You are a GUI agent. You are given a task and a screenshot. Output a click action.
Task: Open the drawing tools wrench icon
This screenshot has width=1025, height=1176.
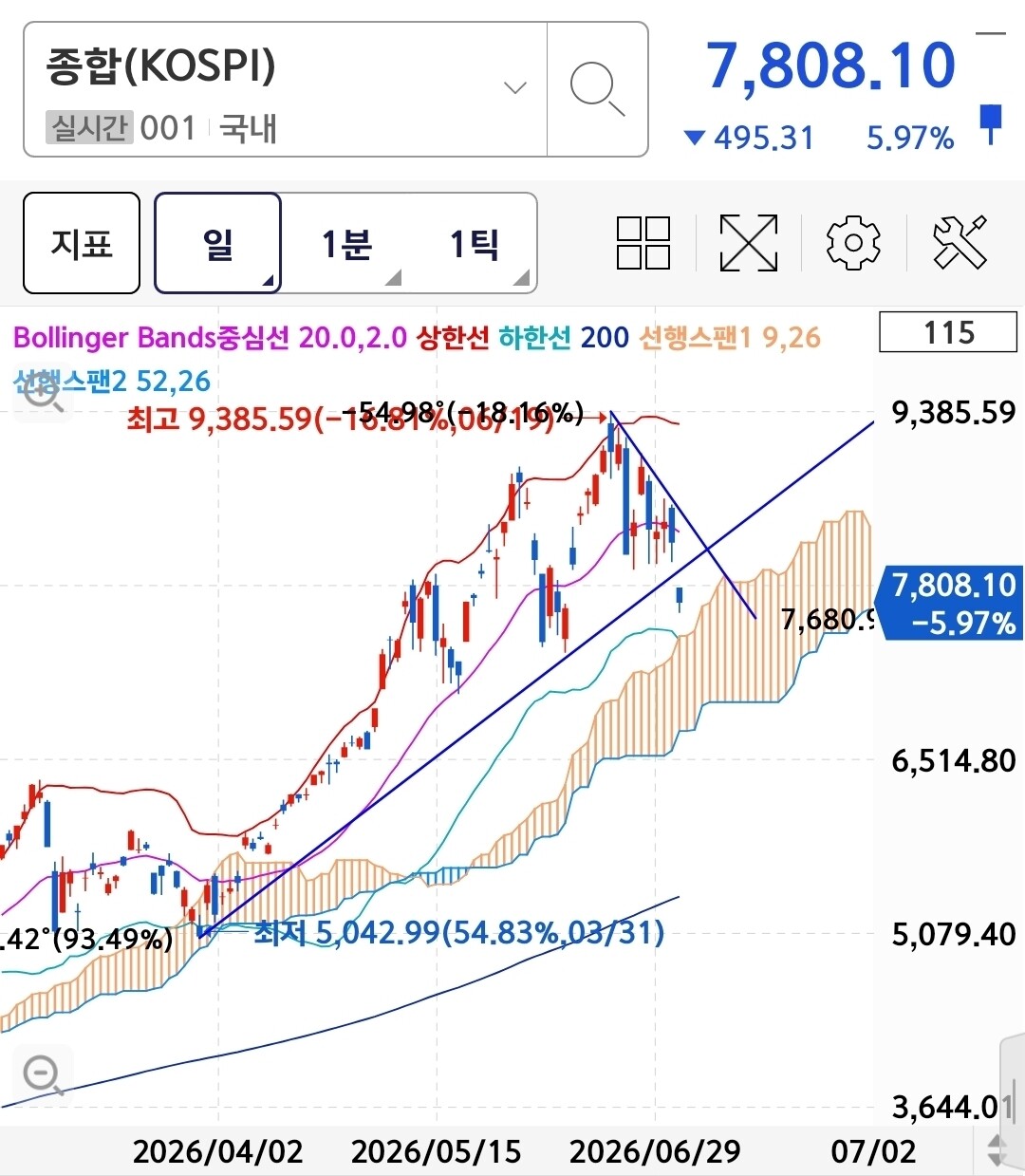tap(960, 242)
